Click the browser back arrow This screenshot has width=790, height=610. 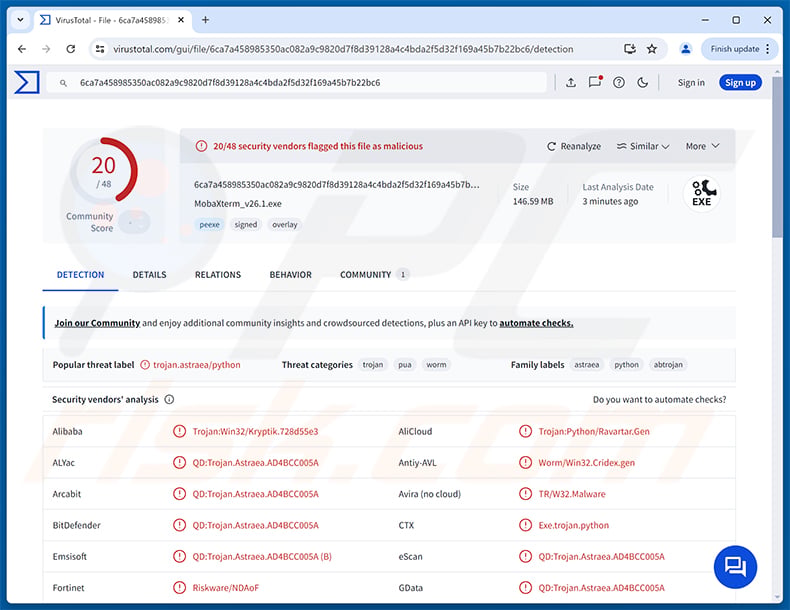click(22, 49)
